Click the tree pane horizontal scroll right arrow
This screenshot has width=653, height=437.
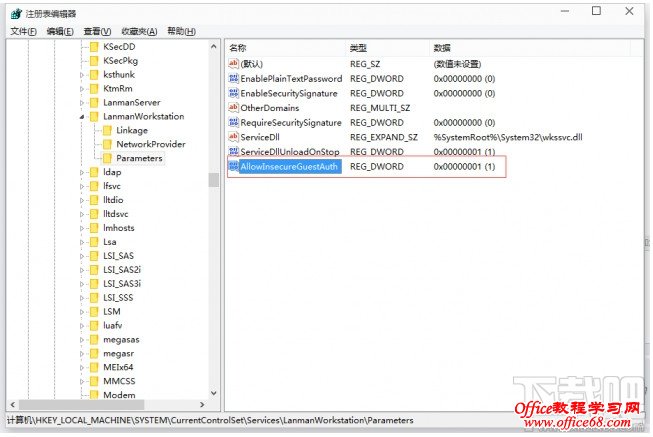tap(202, 405)
